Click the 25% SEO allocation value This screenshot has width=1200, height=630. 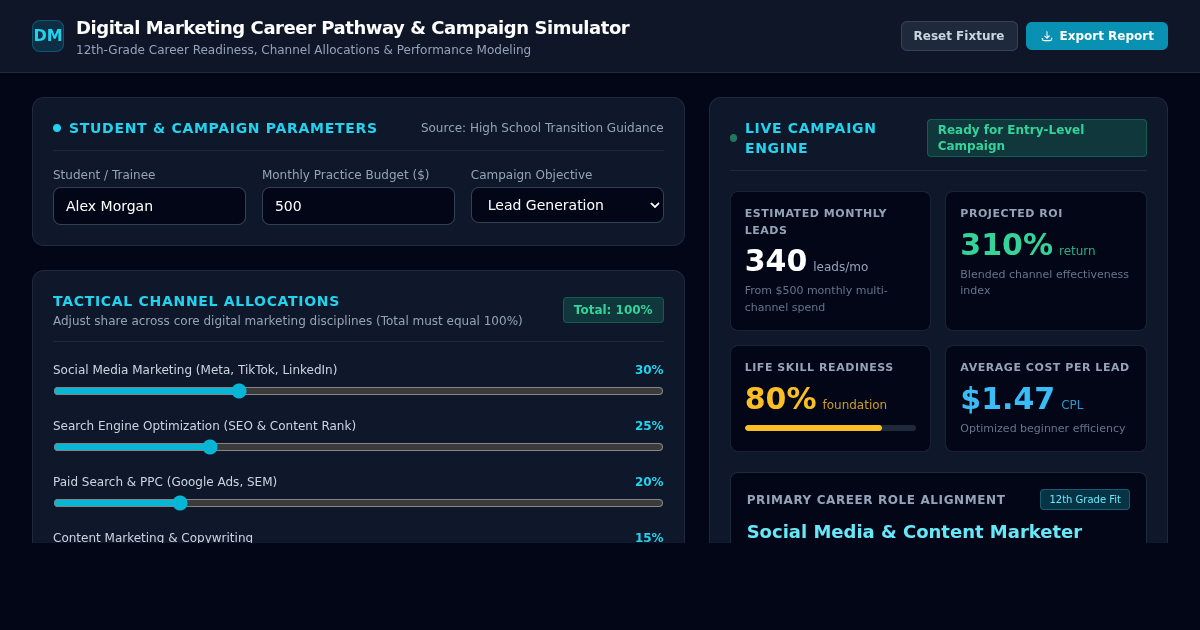(x=649, y=426)
